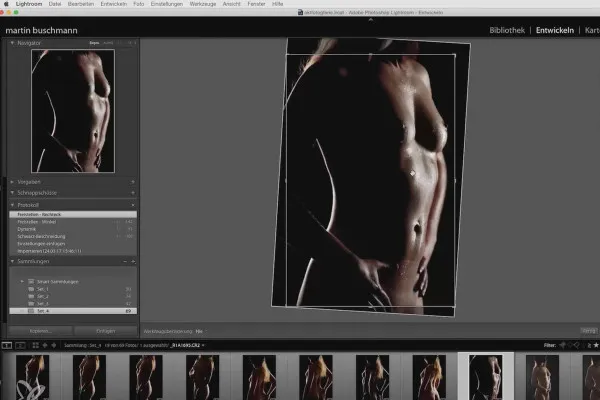Expand the Smart-Sammlungen tree item

pyautogui.click(x=22, y=281)
